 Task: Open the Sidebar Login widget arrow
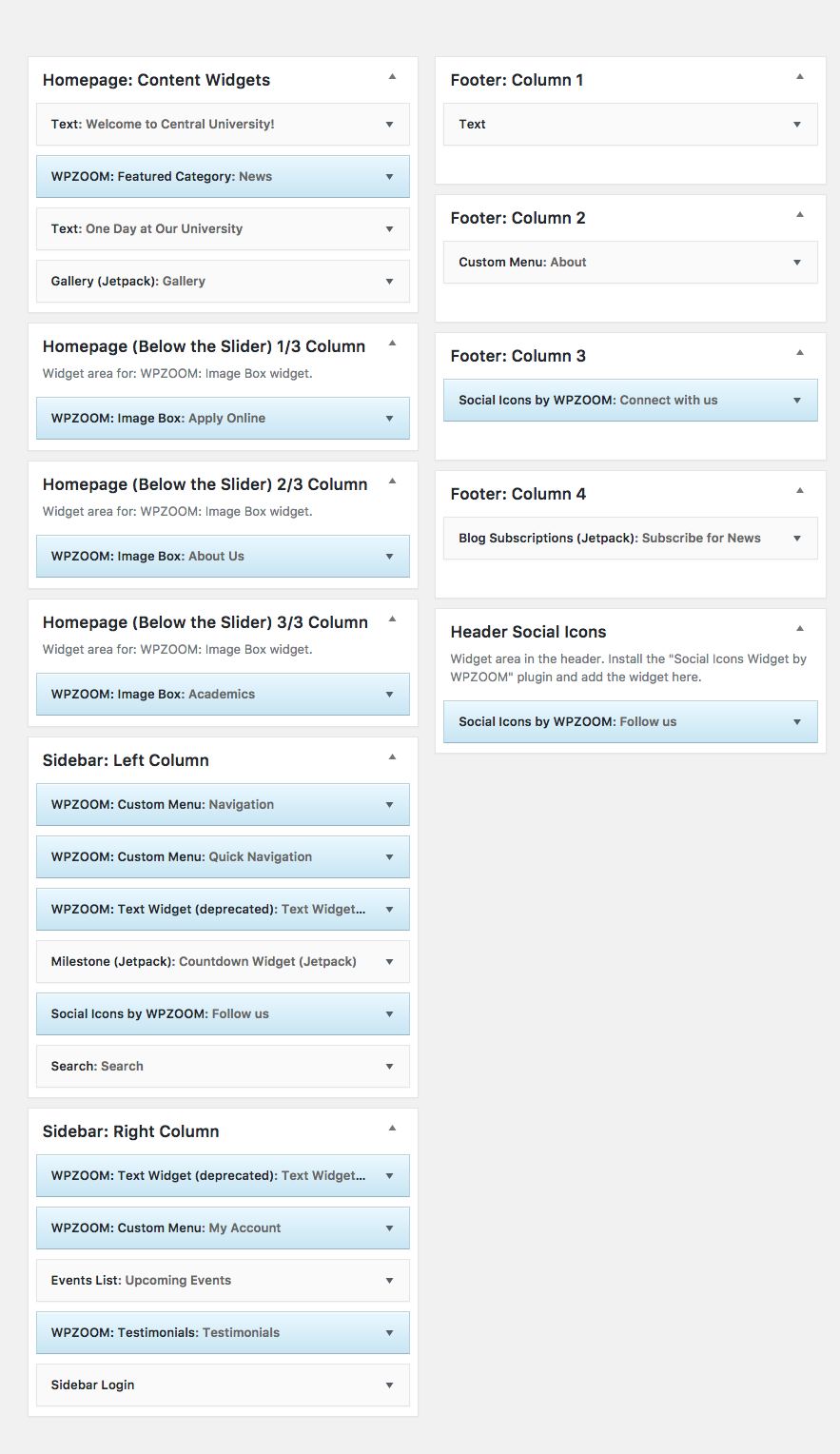[389, 1385]
